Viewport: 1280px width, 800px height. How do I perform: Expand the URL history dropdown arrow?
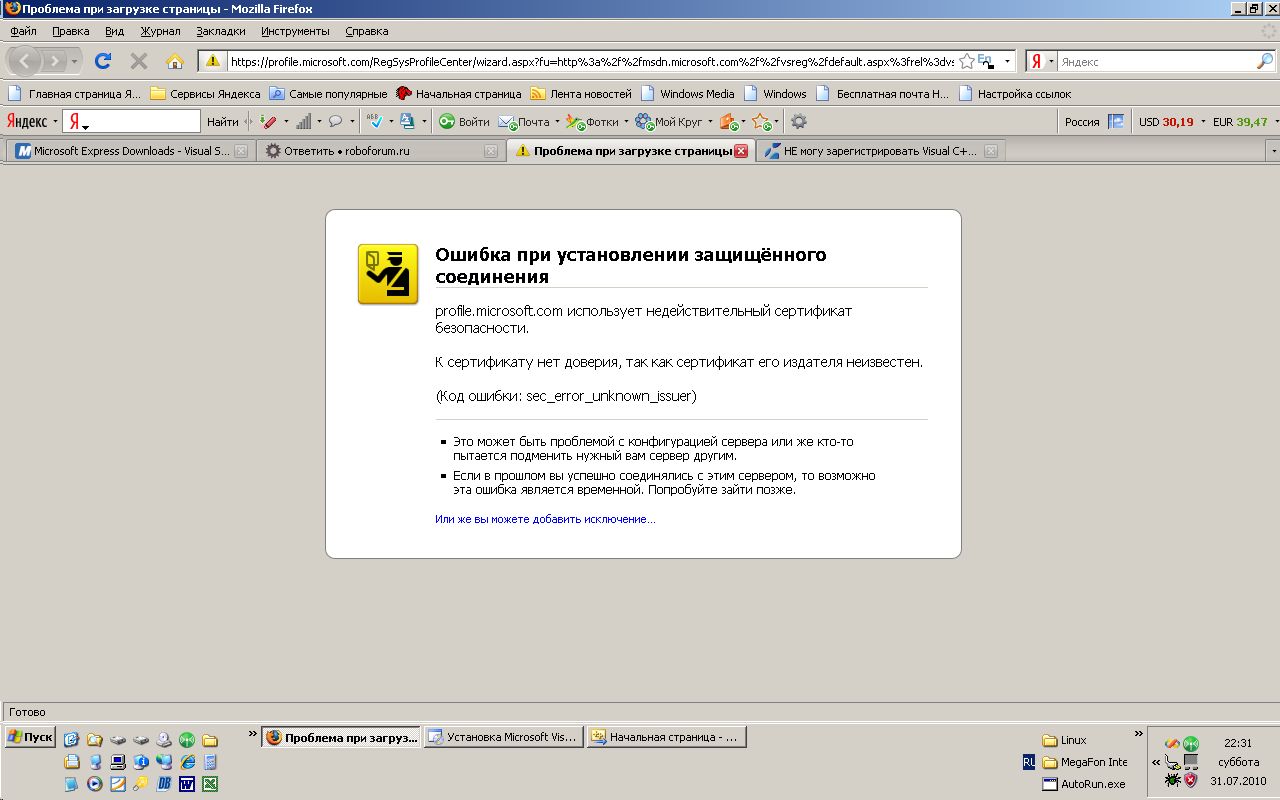[x=1007, y=61]
